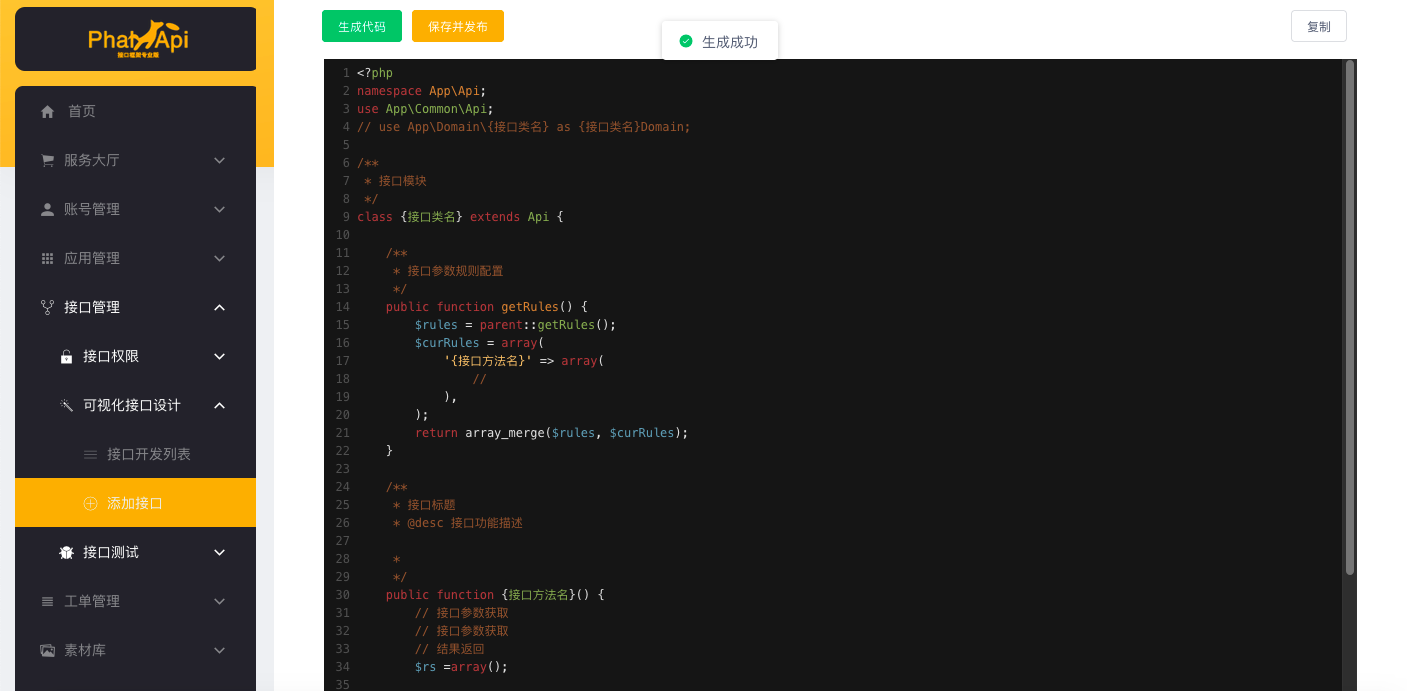This screenshot has height=691, width=1407.
Task: Open the 账号管理 menu item
Action: pos(135,209)
